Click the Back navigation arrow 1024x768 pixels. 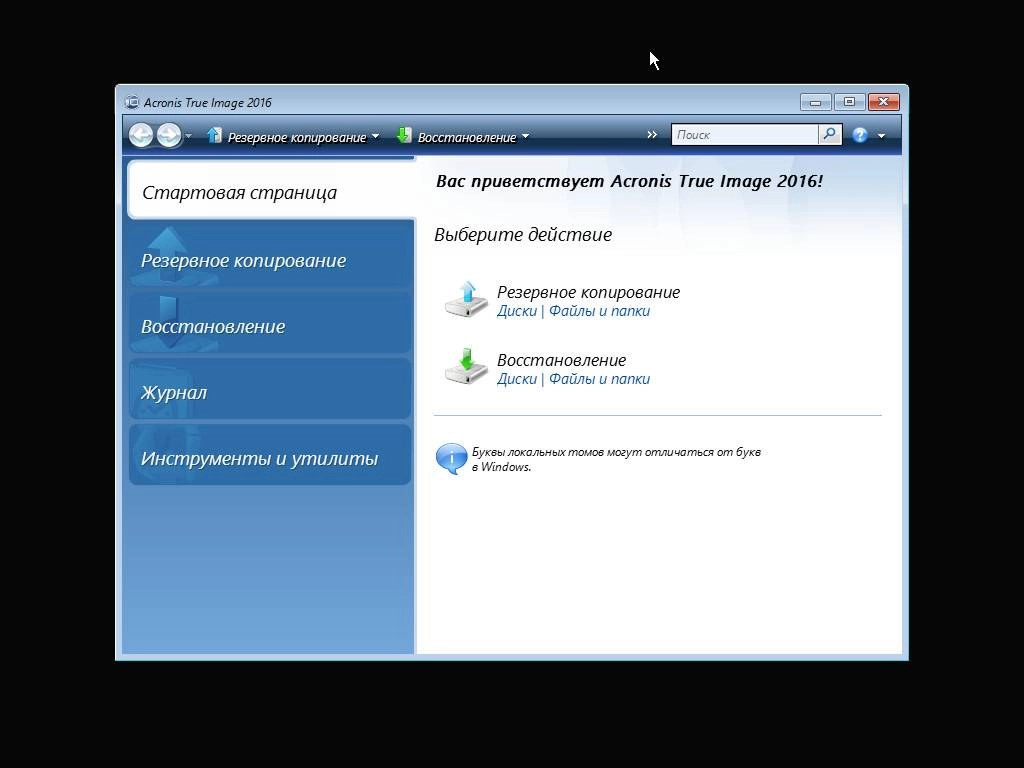pyautogui.click(x=141, y=135)
